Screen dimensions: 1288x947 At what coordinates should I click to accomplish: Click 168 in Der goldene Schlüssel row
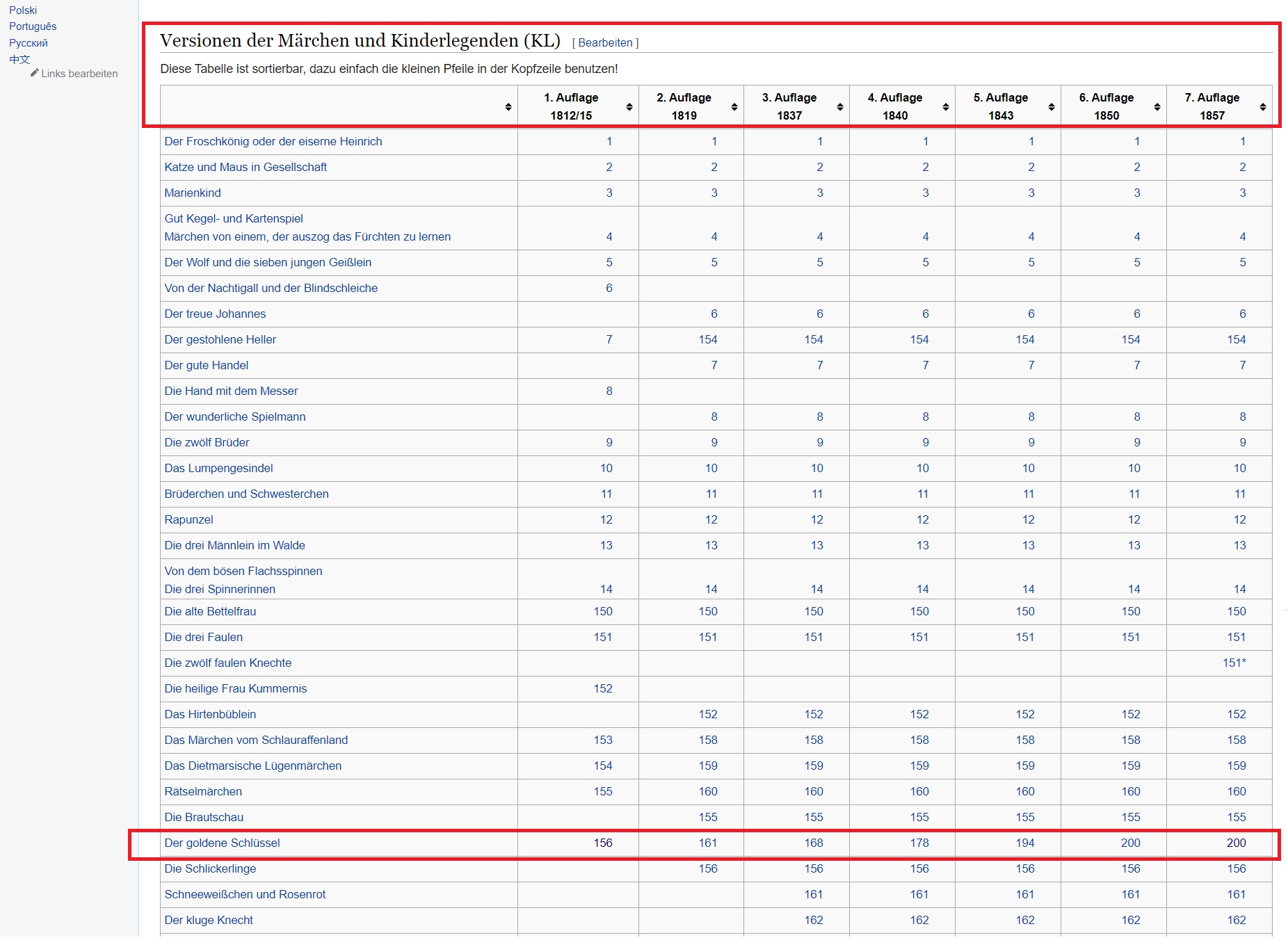click(814, 843)
